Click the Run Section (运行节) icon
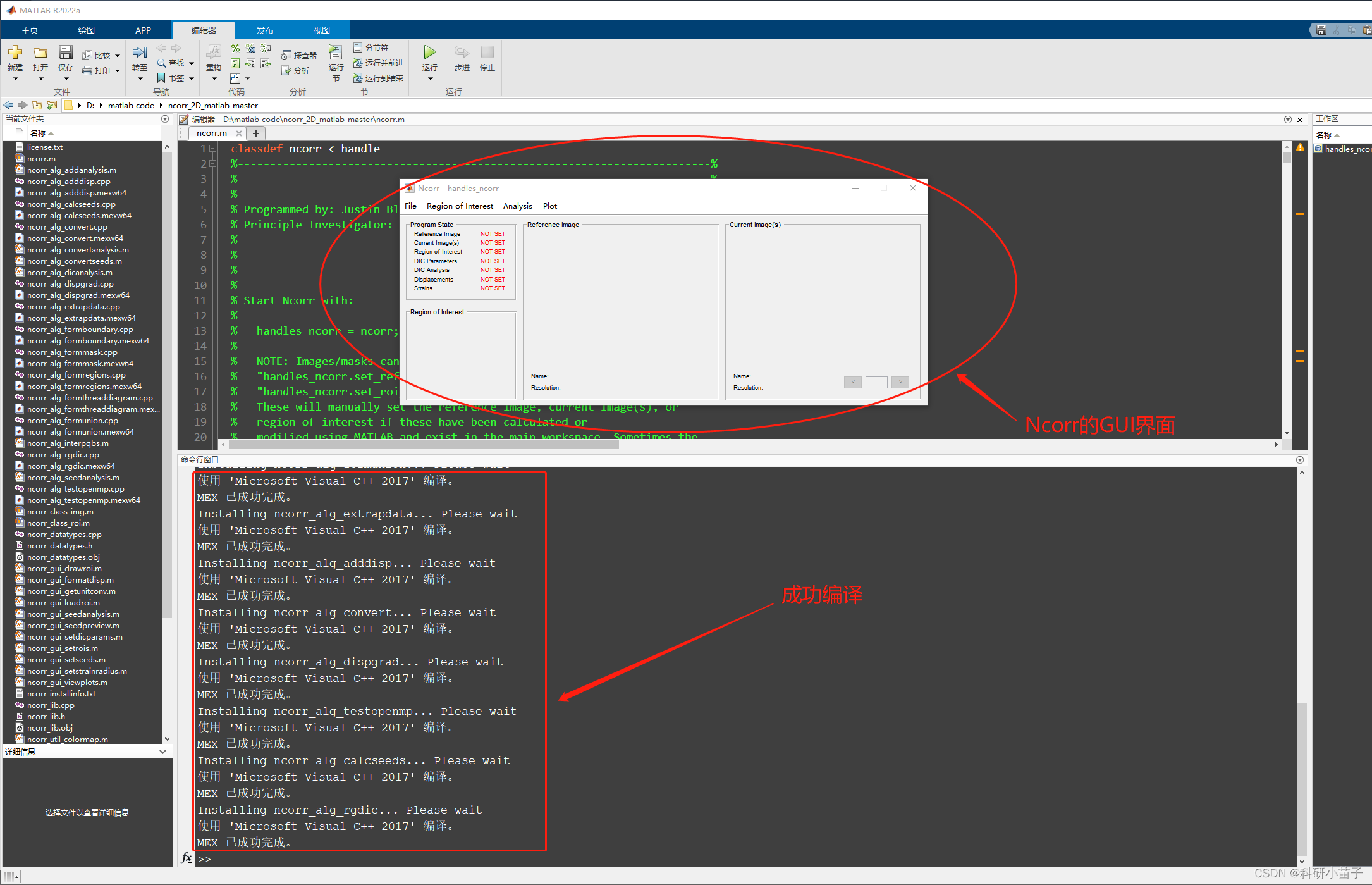The height and width of the screenshot is (885, 1372). (336, 53)
